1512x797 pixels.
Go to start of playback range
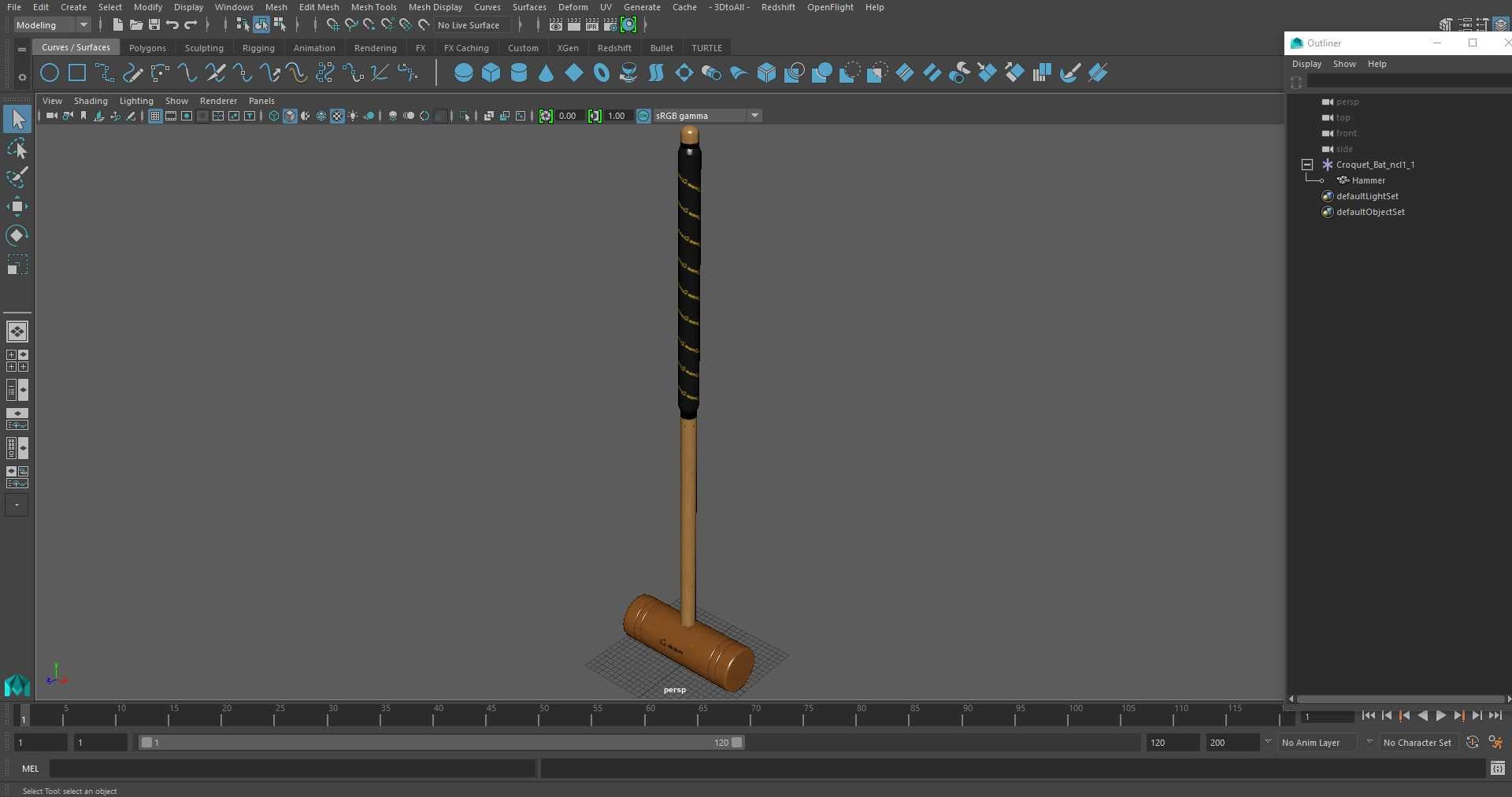click(x=1368, y=716)
